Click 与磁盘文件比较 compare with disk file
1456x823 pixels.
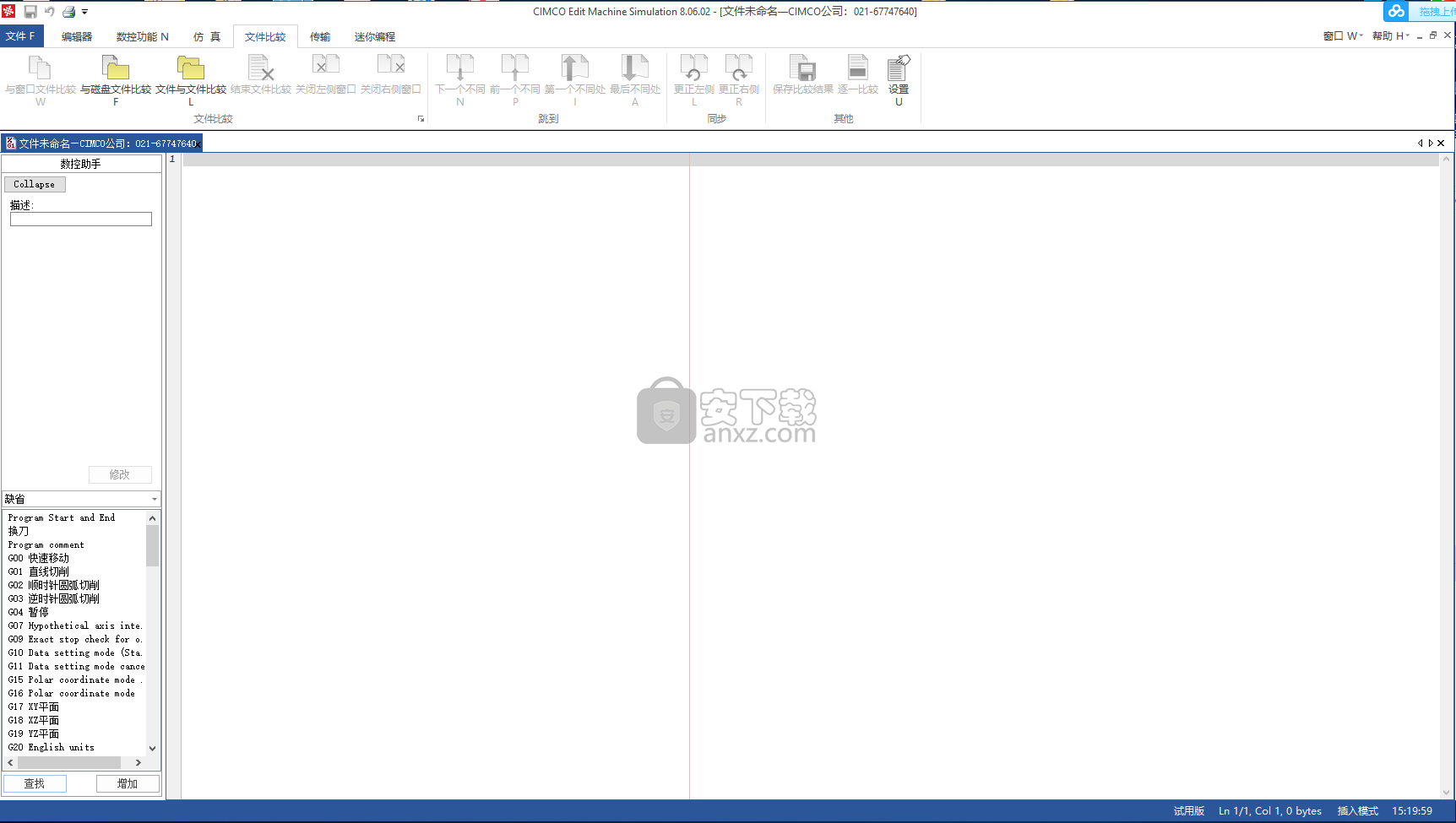[x=116, y=80]
